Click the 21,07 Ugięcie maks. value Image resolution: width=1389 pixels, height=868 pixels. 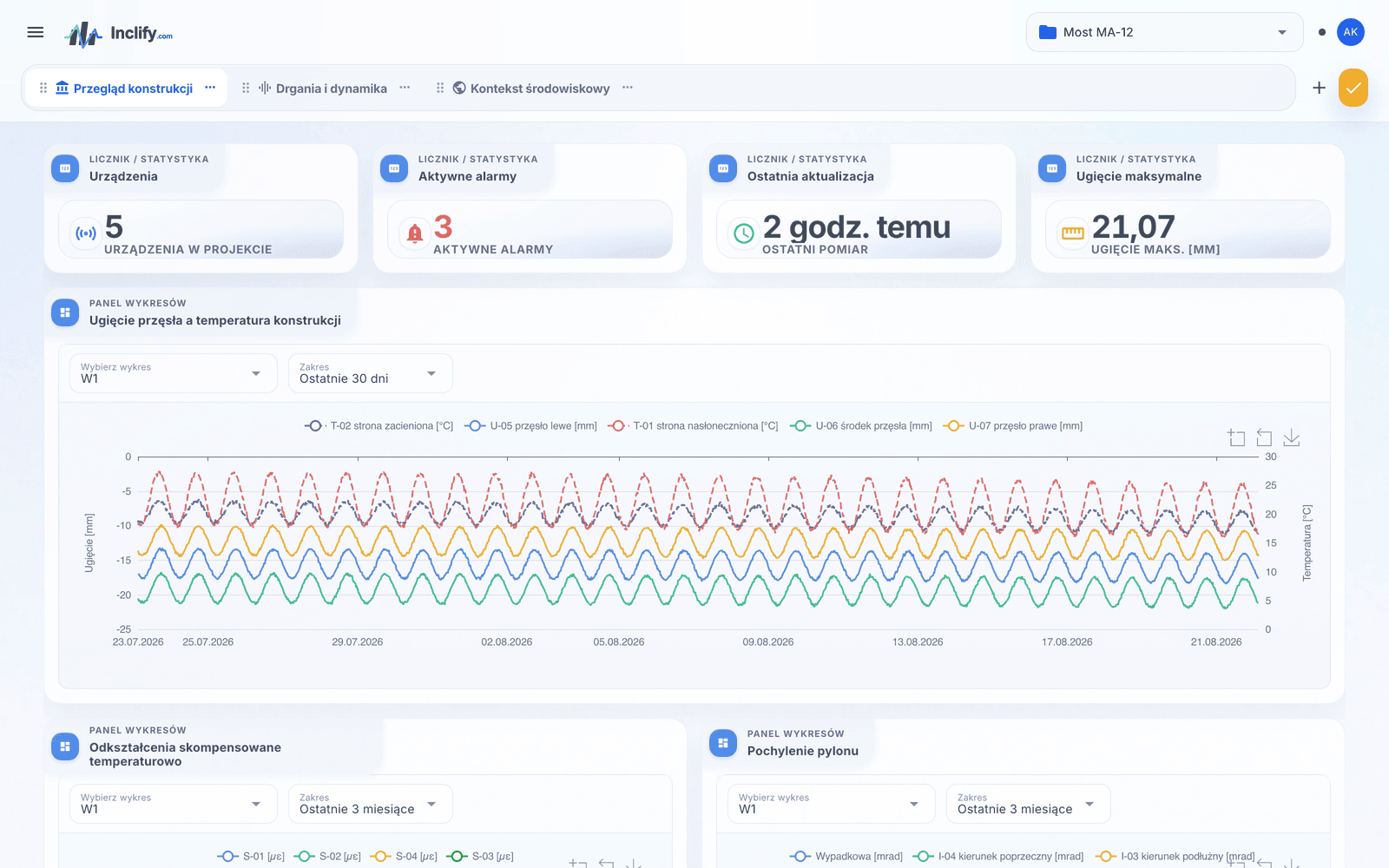1134,227
